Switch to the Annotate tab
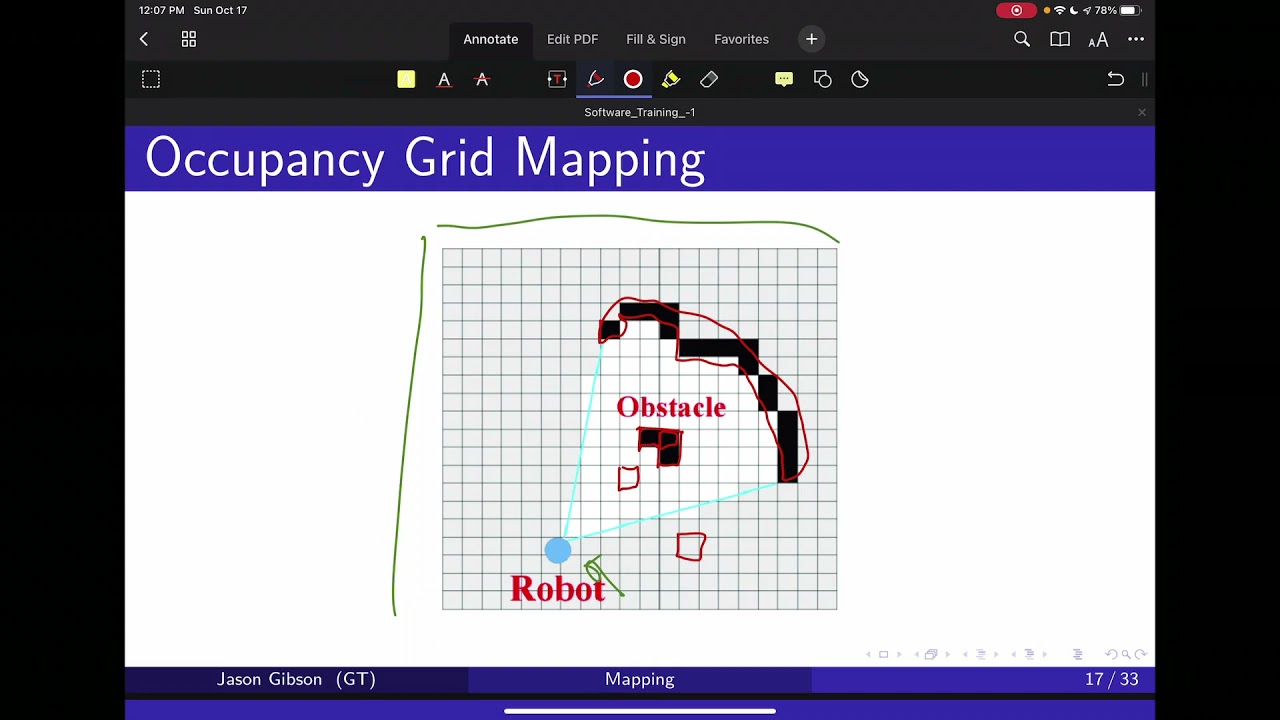Viewport: 1280px width, 720px height. [490, 39]
